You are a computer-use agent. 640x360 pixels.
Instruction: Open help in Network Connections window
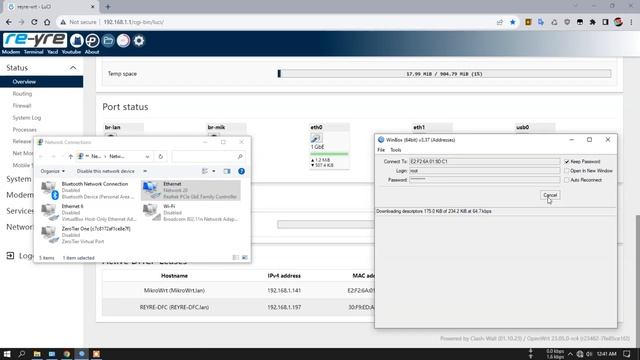[x=241, y=171]
